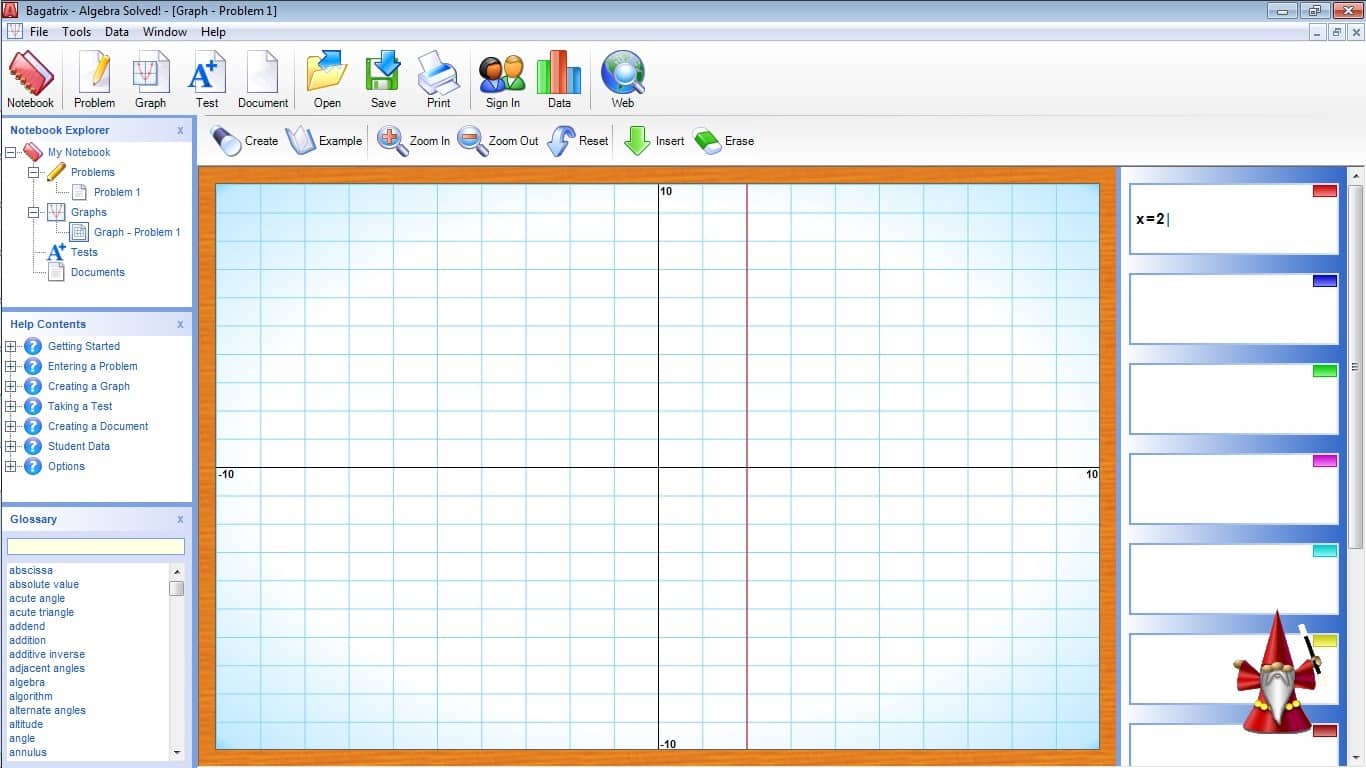The width and height of the screenshot is (1366, 768).
Task: Click the Web globe icon
Action: [622, 75]
